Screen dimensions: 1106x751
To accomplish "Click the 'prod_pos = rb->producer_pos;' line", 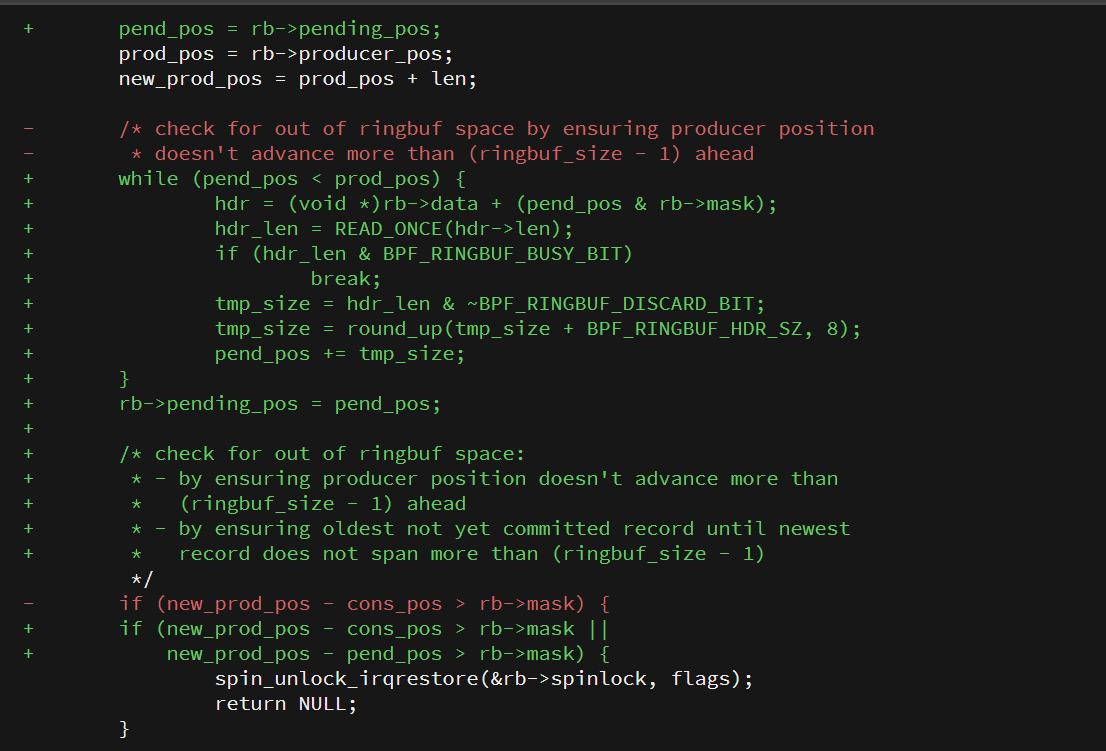I will 285,54.
